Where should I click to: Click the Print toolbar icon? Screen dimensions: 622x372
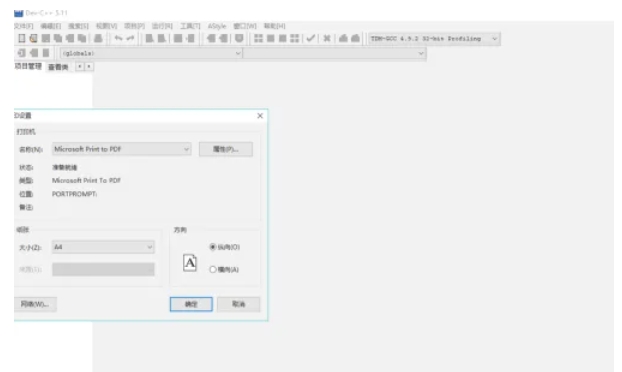98,38
